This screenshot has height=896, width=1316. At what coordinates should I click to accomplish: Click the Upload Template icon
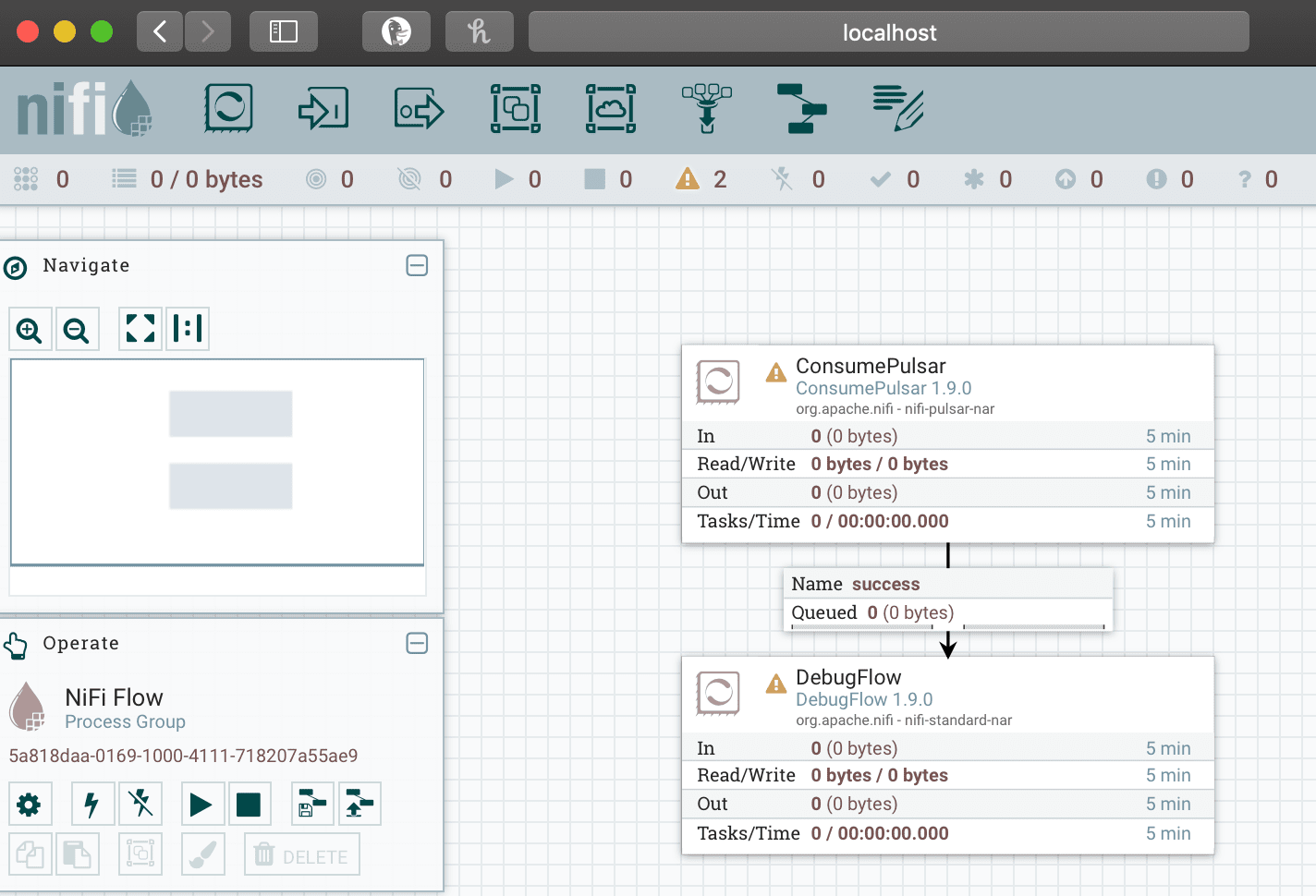coord(359,805)
